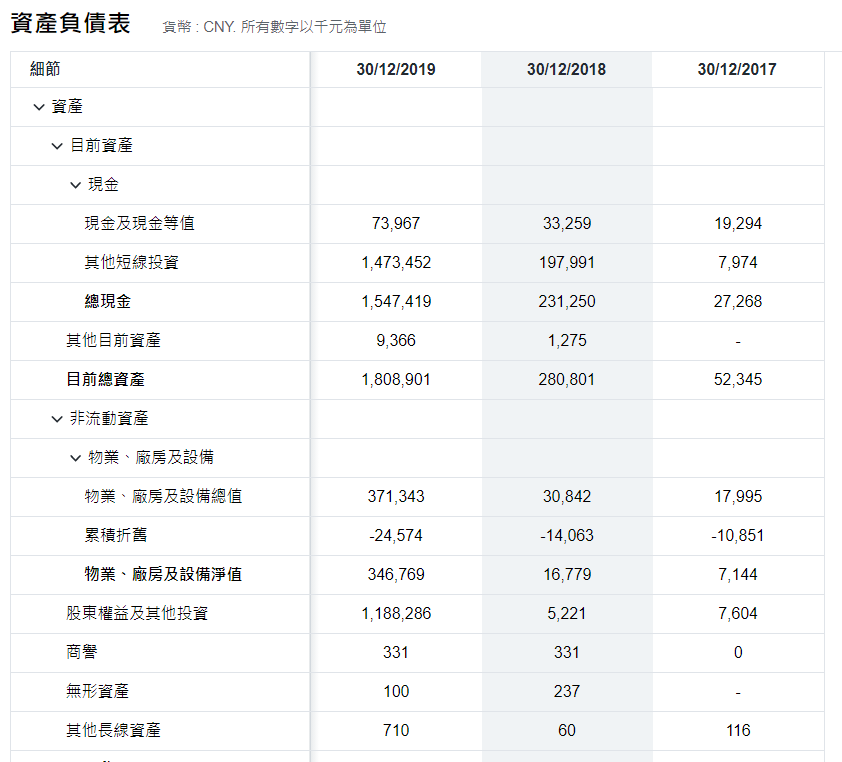Click the value -24,574
Viewport: 842px width, 762px height.
click(x=396, y=535)
